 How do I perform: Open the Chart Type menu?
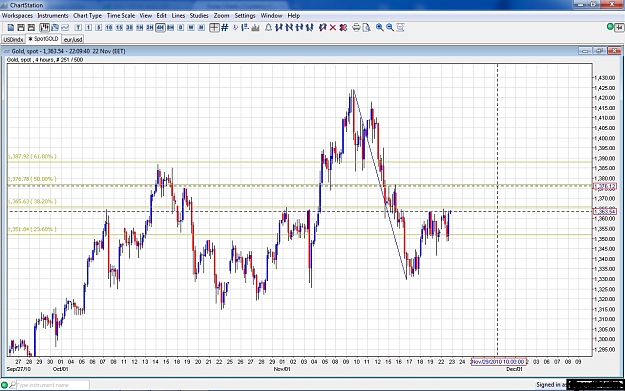point(87,16)
